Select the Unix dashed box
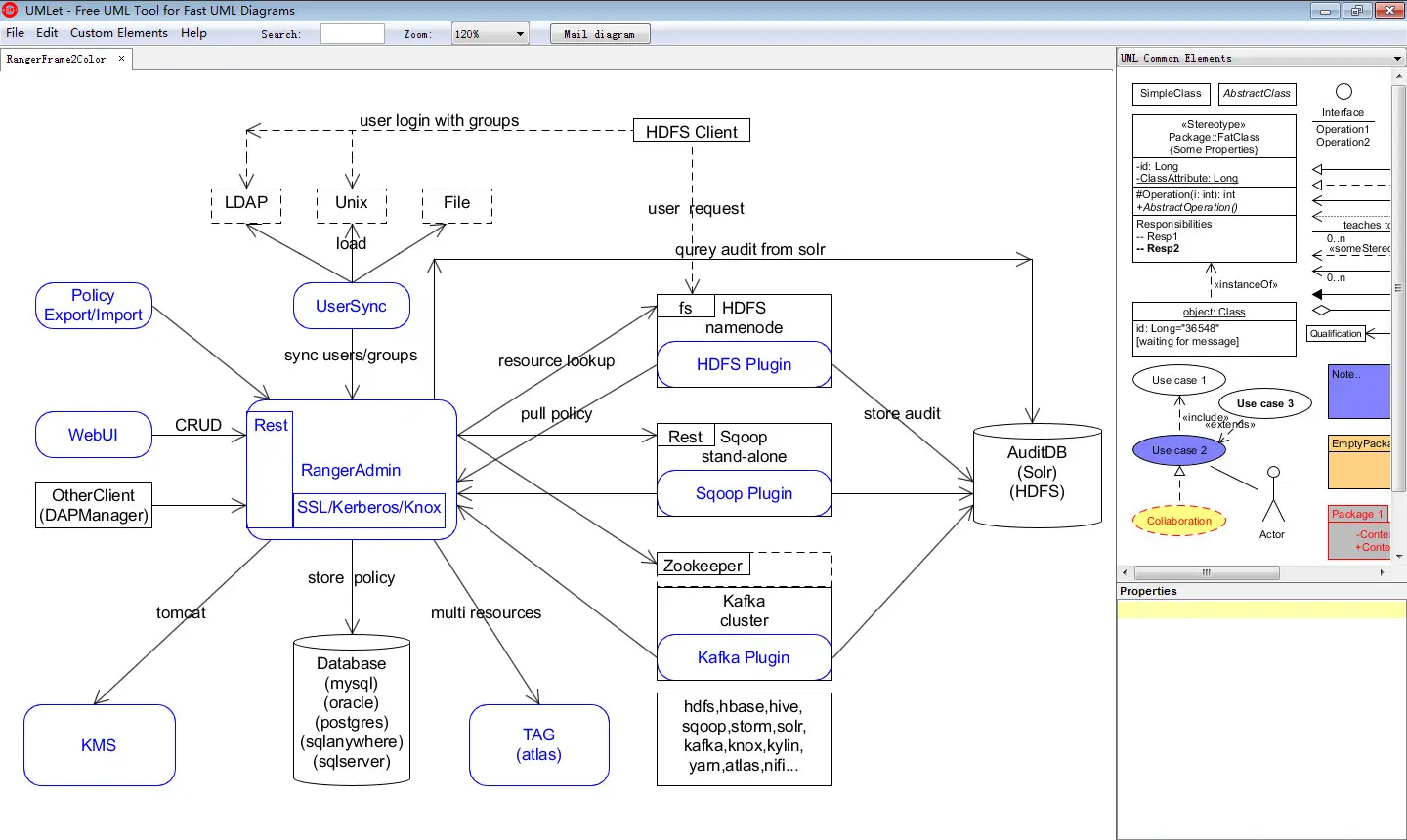 [x=352, y=205]
